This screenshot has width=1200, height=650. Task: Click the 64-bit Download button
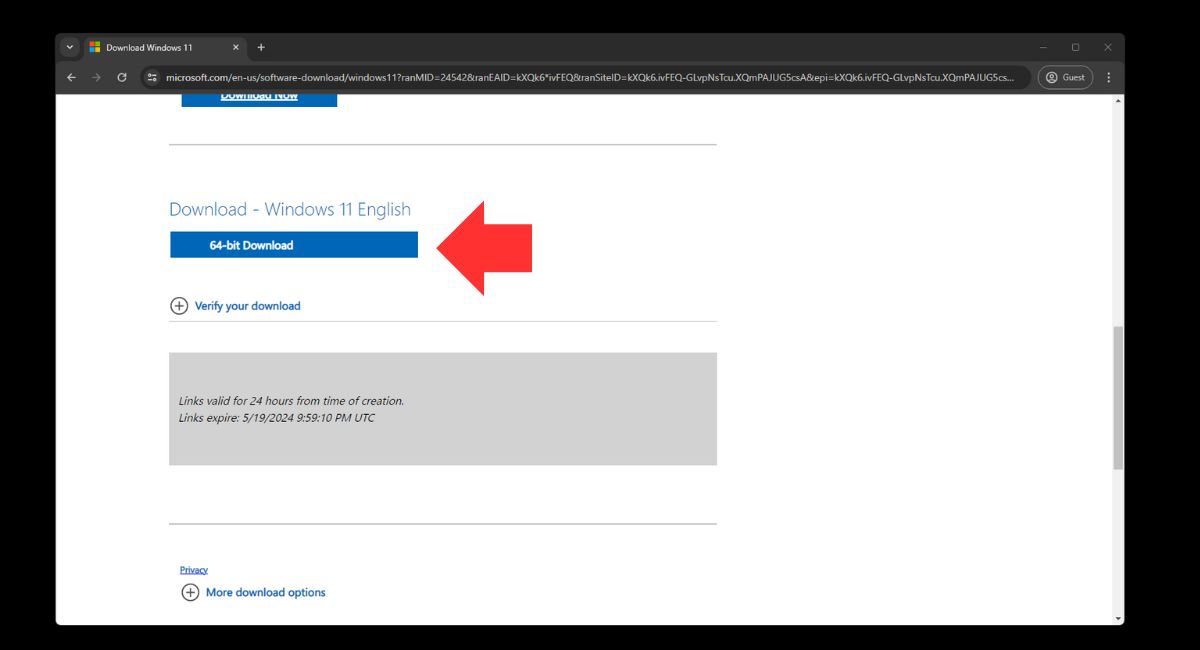293,245
